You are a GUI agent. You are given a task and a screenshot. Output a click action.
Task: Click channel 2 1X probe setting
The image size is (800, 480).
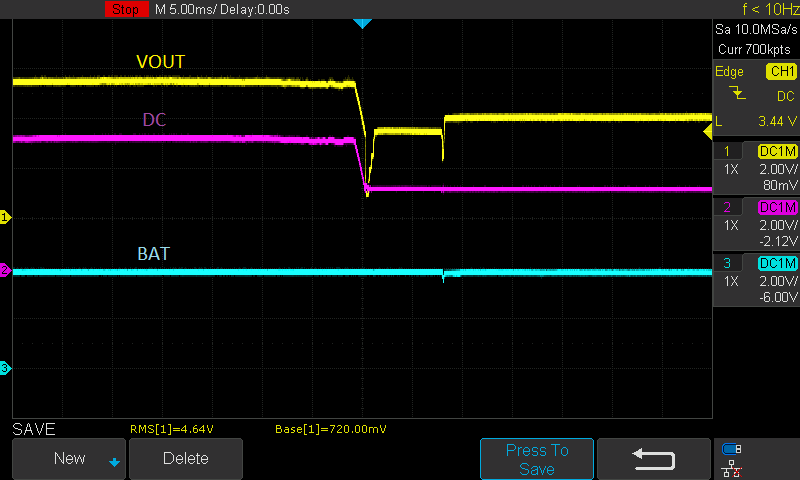(x=731, y=225)
